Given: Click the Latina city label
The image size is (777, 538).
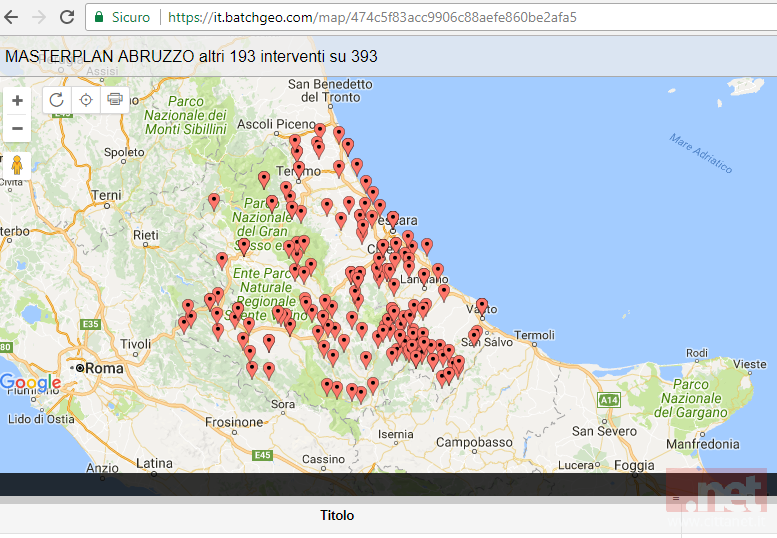Looking at the screenshot, I should click(x=155, y=464).
